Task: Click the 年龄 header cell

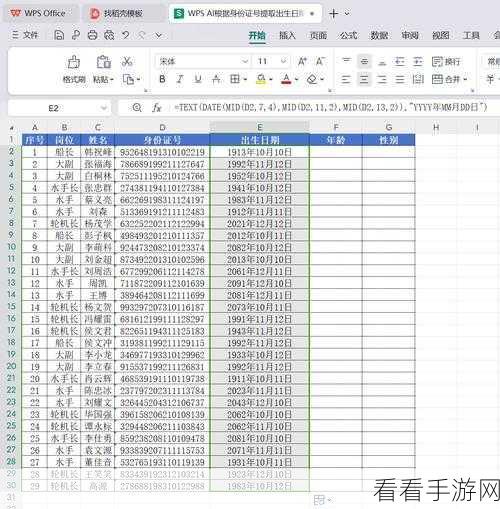Action: click(x=336, y=140)
